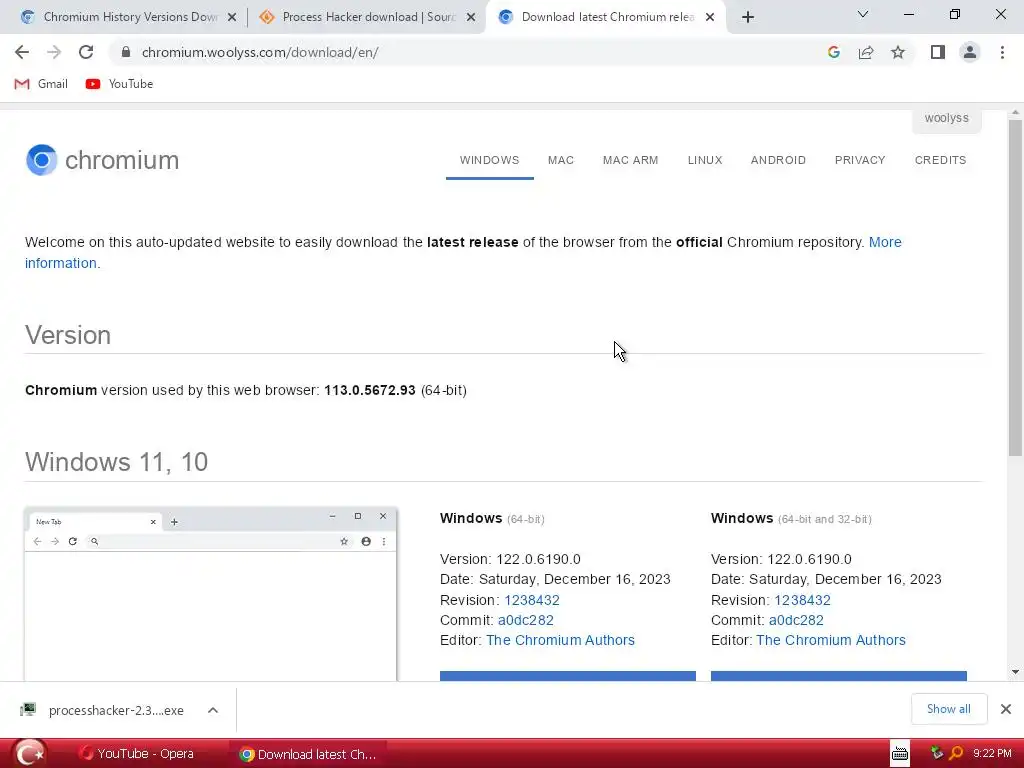
Task: Switch to YouTube - Opera taskbar item
Action: coord(136,754)
